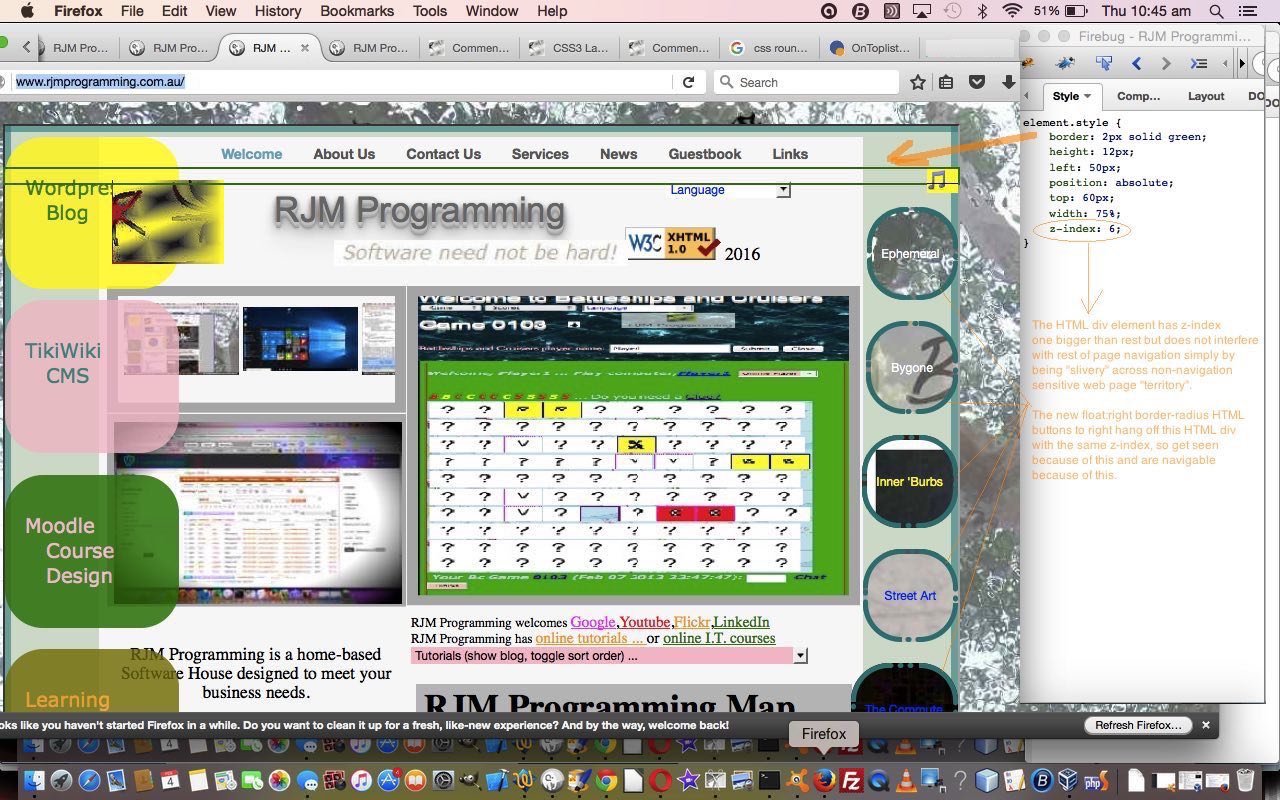The width and height of the screenshot is (1280, 800).
Task: Open Firefox downloads arrow icon
Action: pos(1008,82)
